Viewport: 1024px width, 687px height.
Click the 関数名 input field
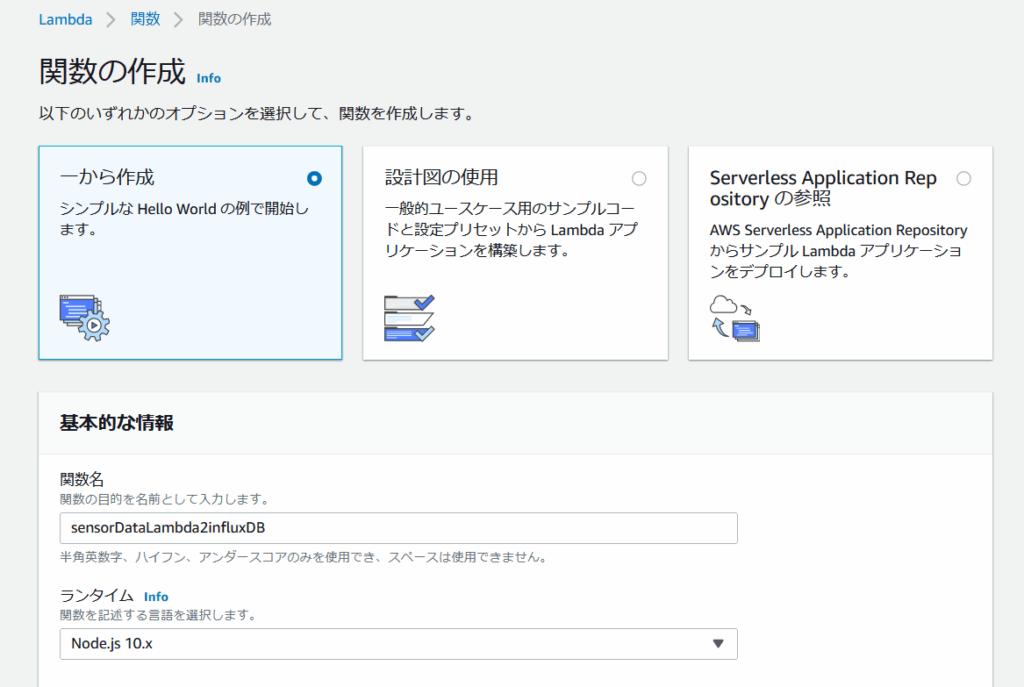coord(398,528)
